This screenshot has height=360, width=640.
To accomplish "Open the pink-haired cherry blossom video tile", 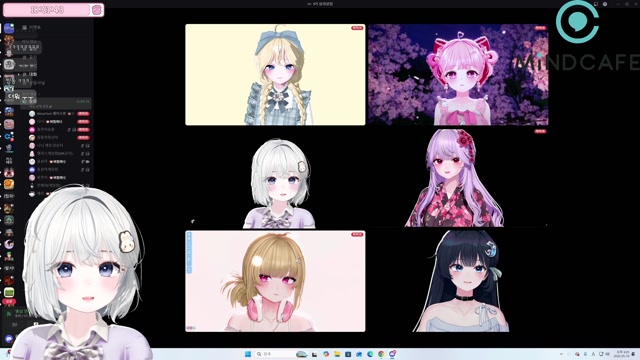I will pos(458,74).
